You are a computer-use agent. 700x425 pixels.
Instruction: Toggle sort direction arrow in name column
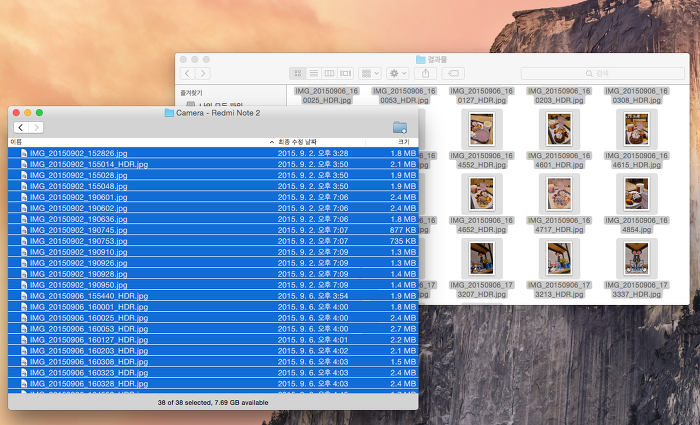tap(271, 142)
